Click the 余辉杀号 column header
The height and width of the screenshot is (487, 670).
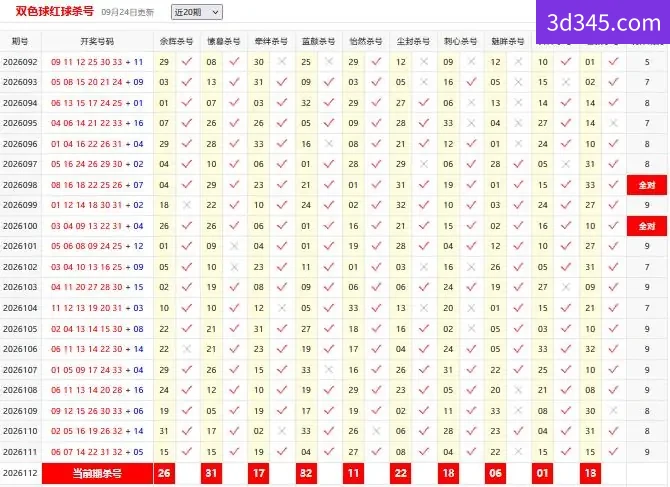tap(176, 41)
